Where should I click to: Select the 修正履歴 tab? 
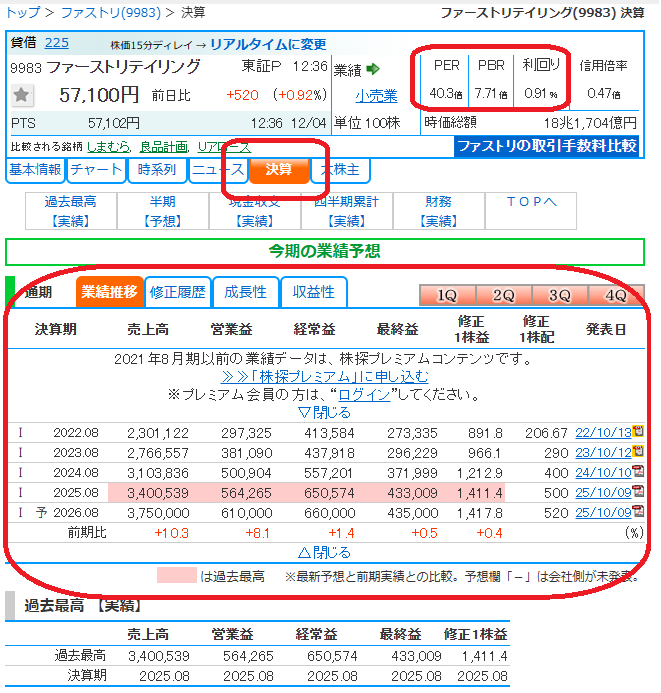pos(177,292)
